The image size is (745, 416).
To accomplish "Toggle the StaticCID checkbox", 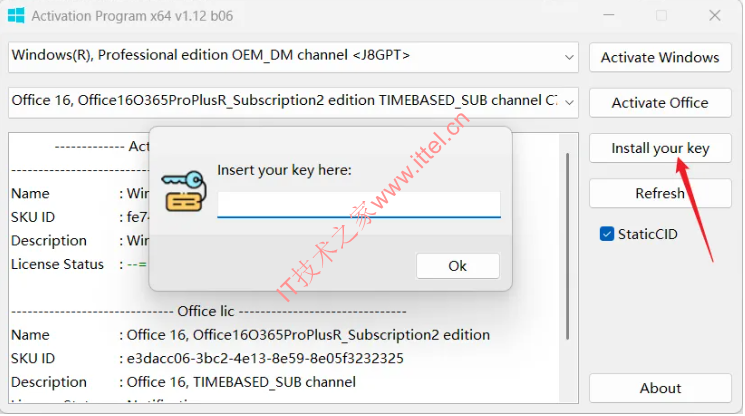I will coord(607,234).
